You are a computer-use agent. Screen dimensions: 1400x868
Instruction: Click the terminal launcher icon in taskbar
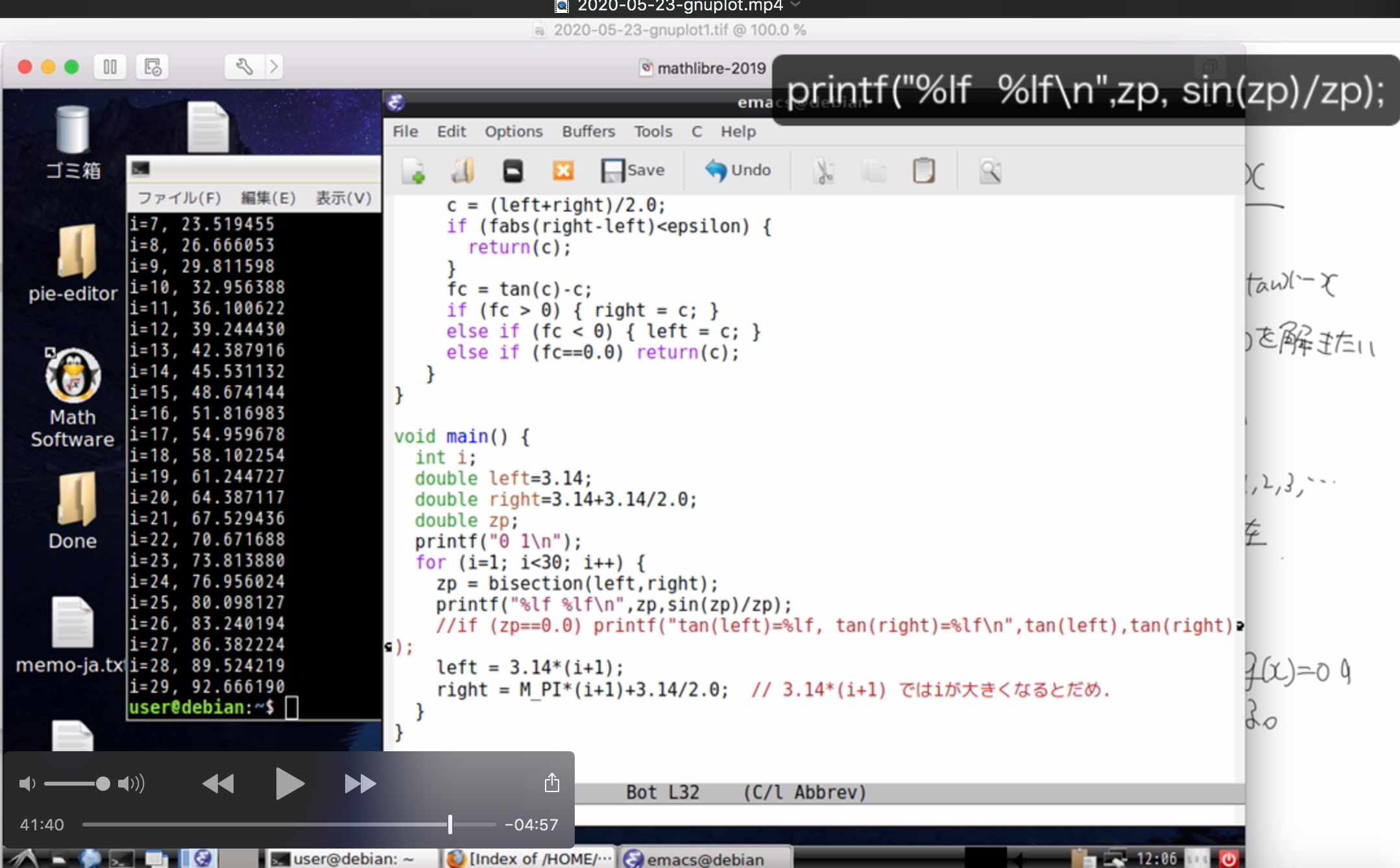pyautogui.click(x=121, y=860)
